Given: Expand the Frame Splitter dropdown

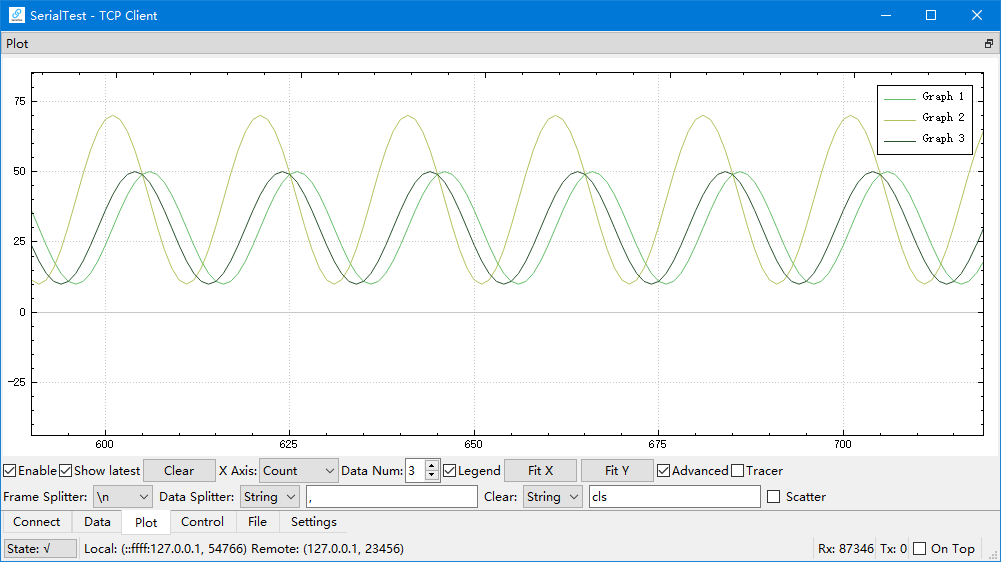Looking at the screenshot, I should coord(122,497).
